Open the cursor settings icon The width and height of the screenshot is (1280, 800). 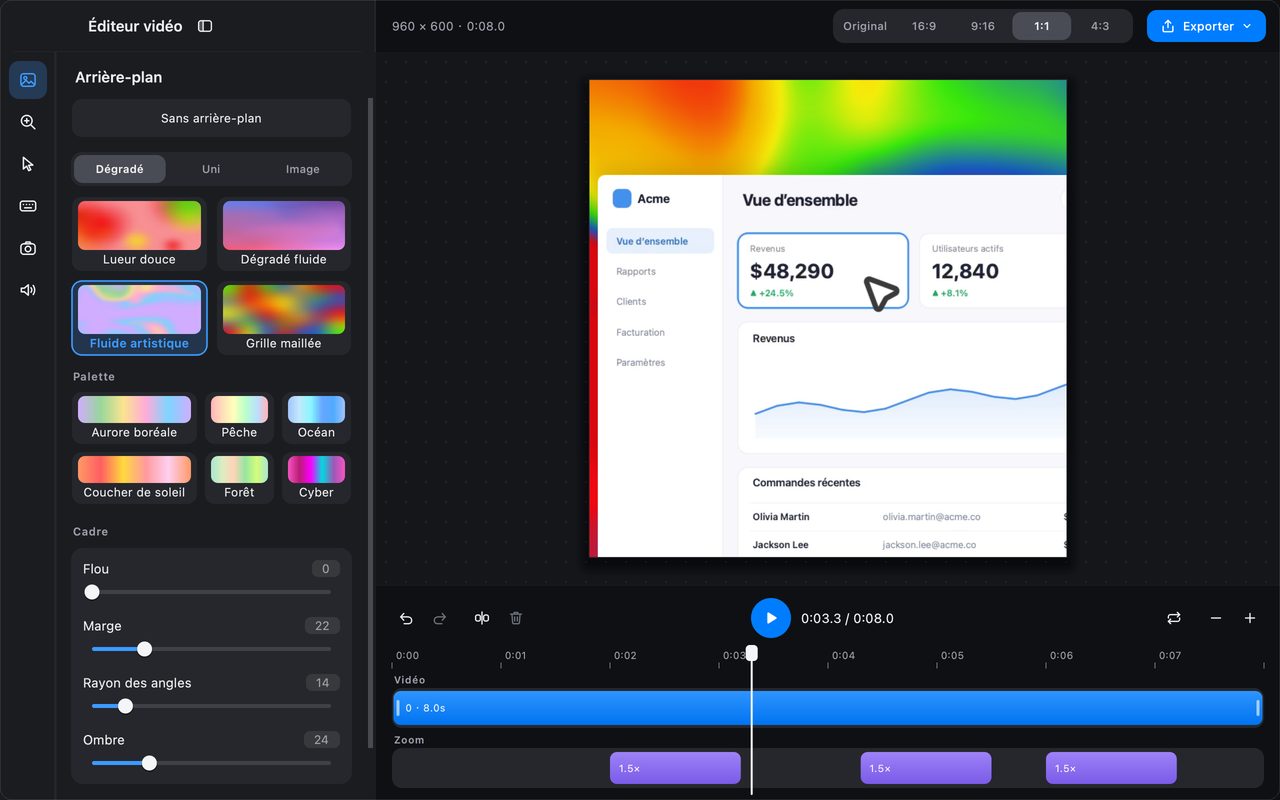28,164
